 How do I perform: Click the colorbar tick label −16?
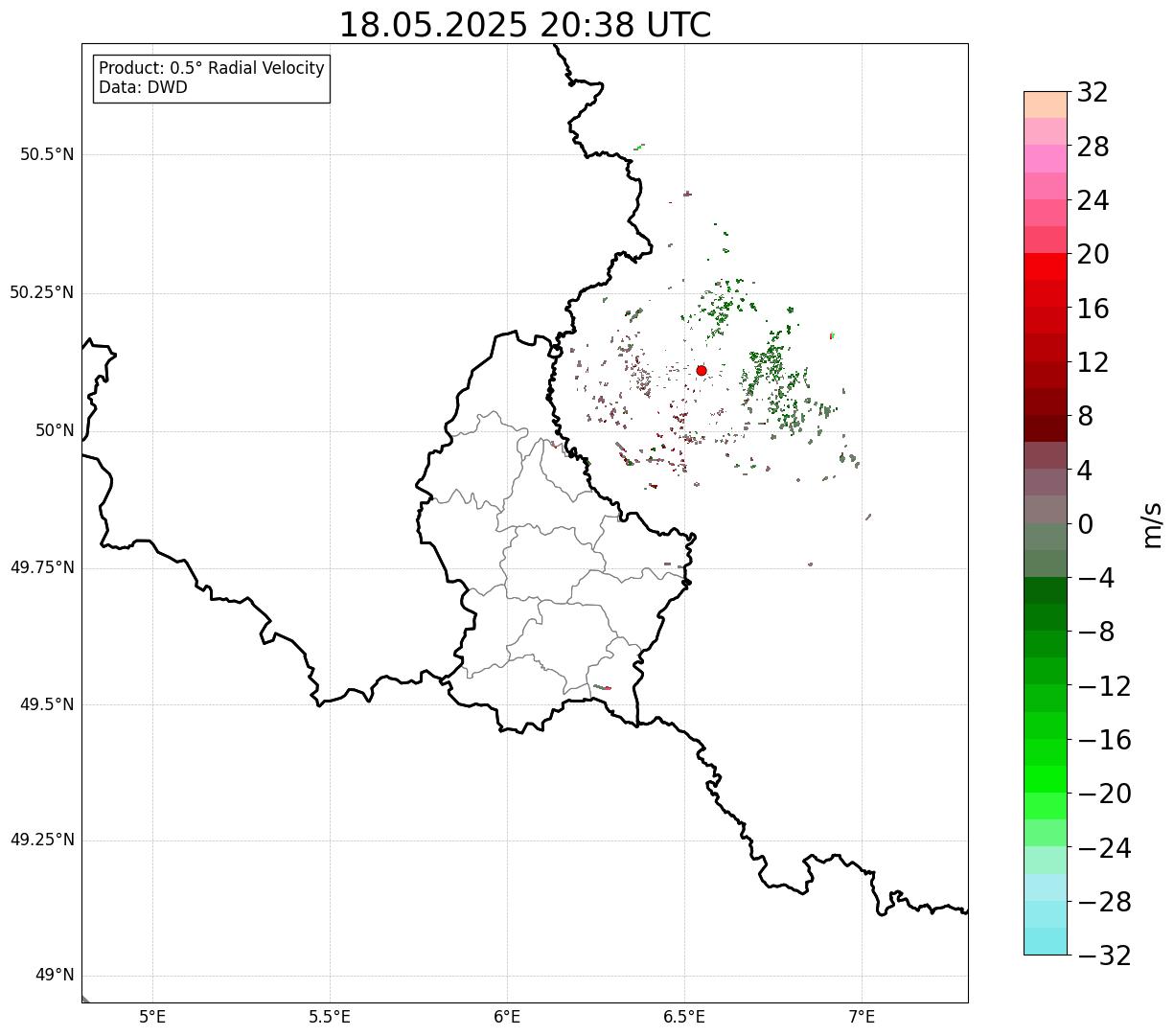1104,740
